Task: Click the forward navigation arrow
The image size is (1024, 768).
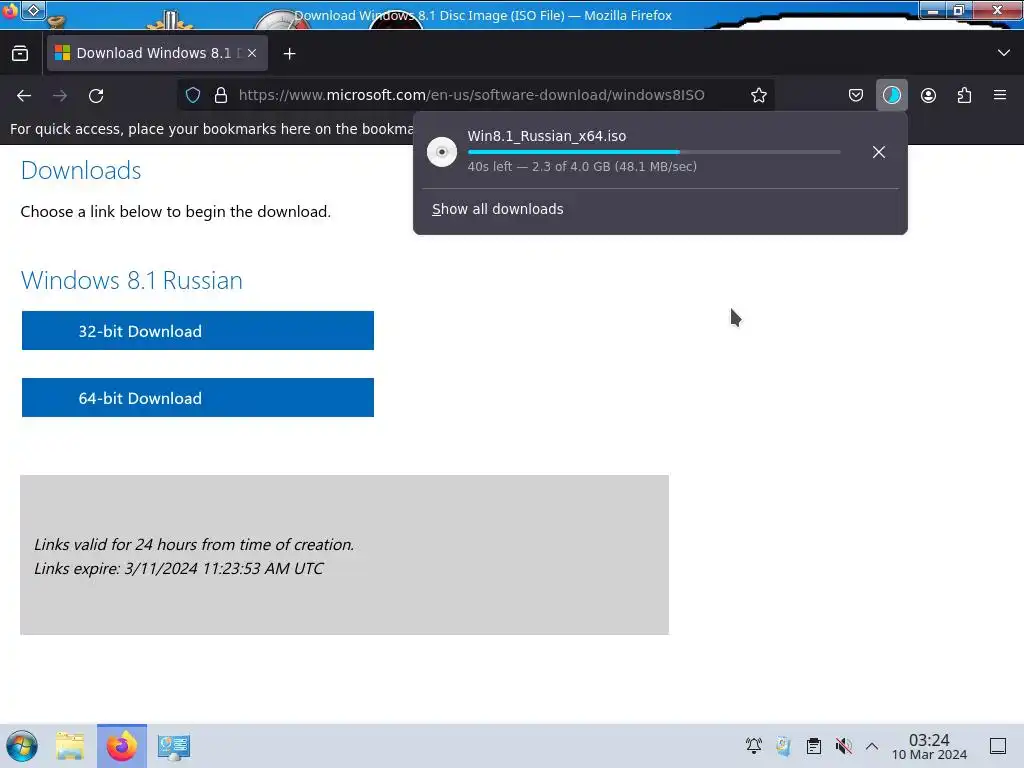Action: tap(60, 95)
